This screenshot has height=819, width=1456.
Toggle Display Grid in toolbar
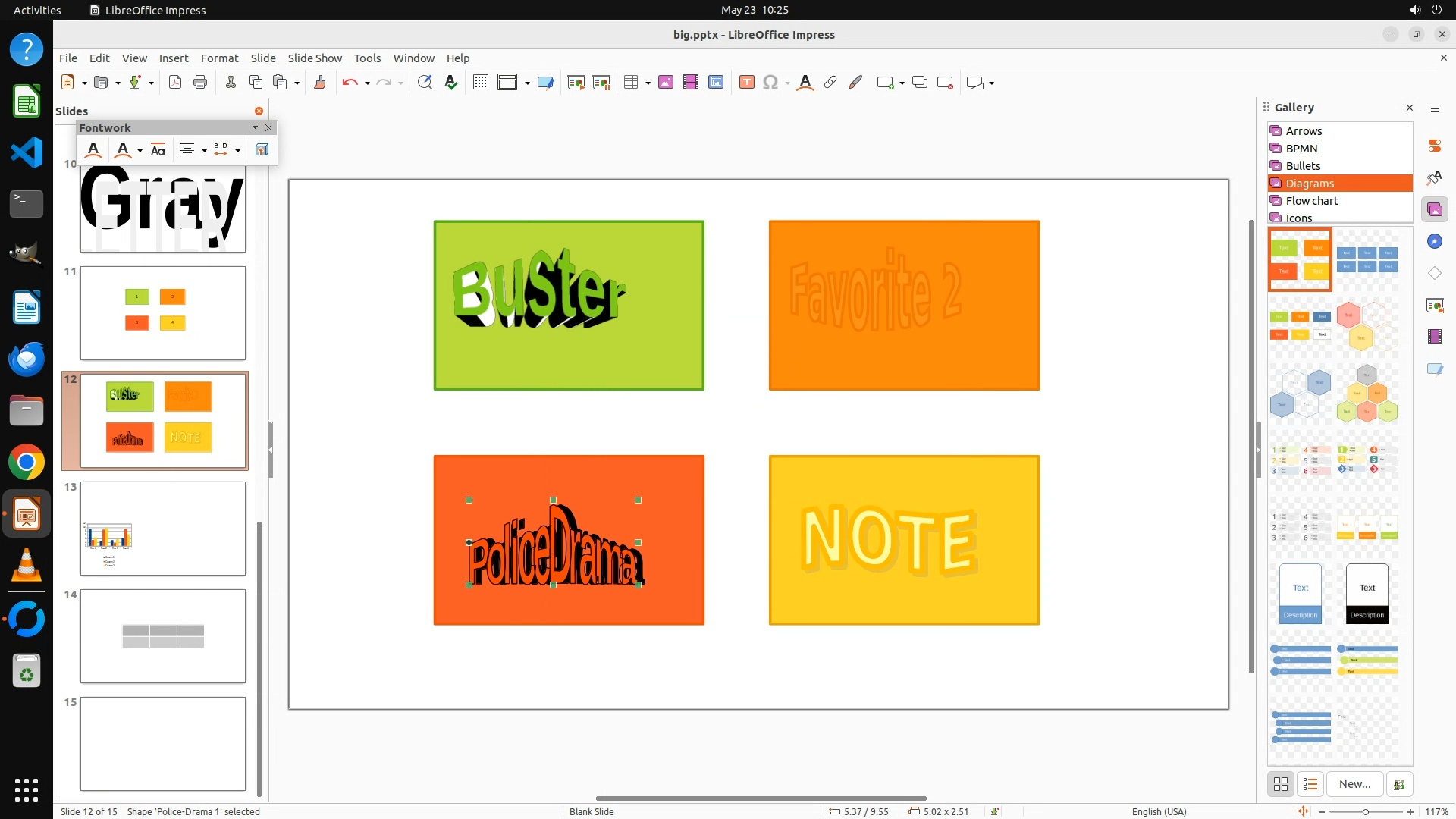pos(481,83)
